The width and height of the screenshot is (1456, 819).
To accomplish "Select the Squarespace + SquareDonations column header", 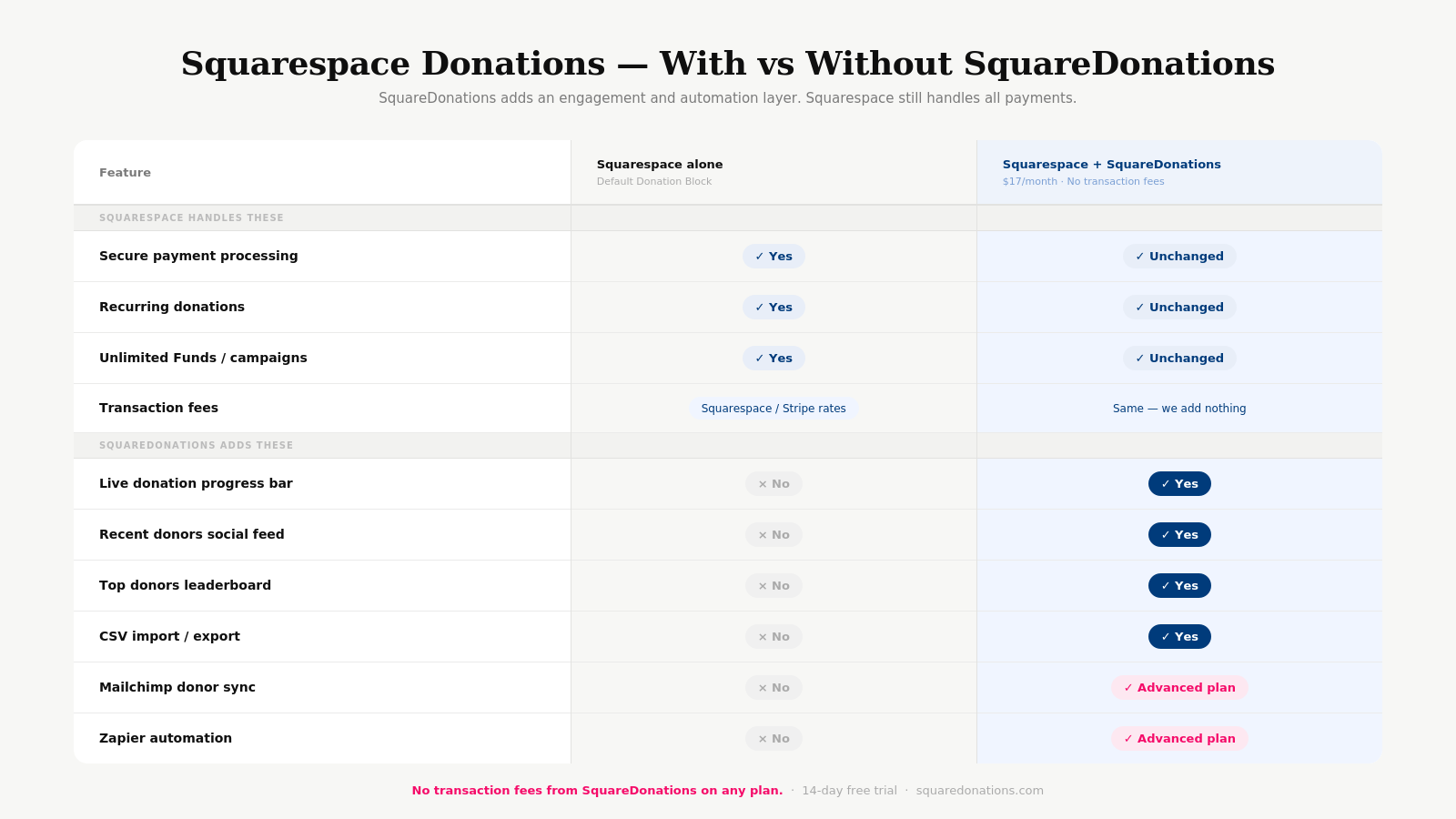I will pyautogui.click(x=1112, y=165).
